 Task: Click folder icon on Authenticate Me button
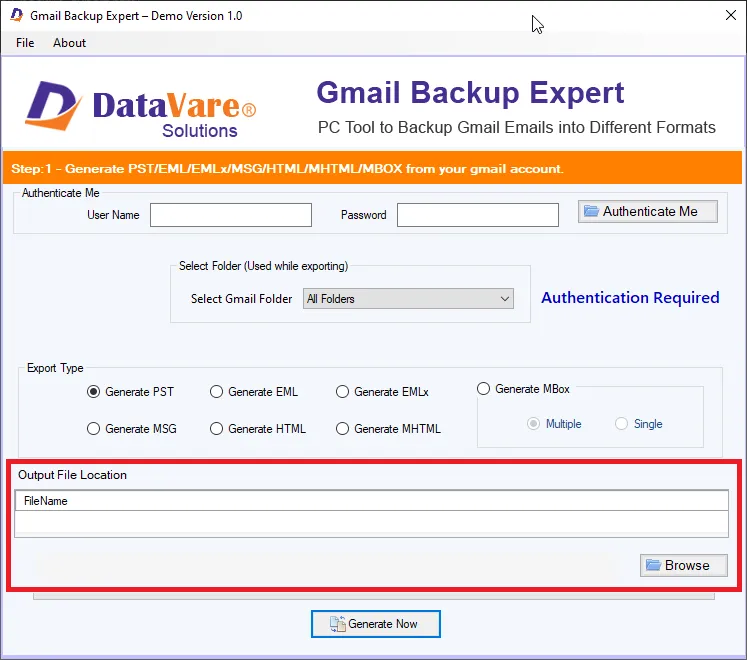click(591, 211)
